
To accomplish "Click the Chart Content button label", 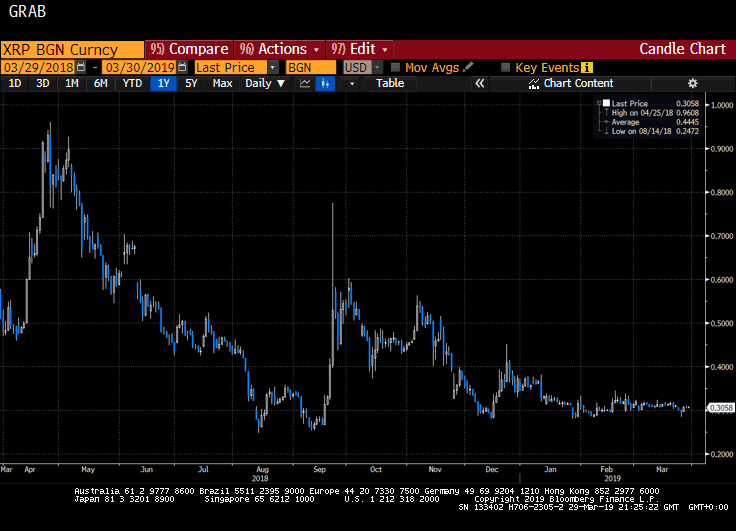I will (578, 84).
